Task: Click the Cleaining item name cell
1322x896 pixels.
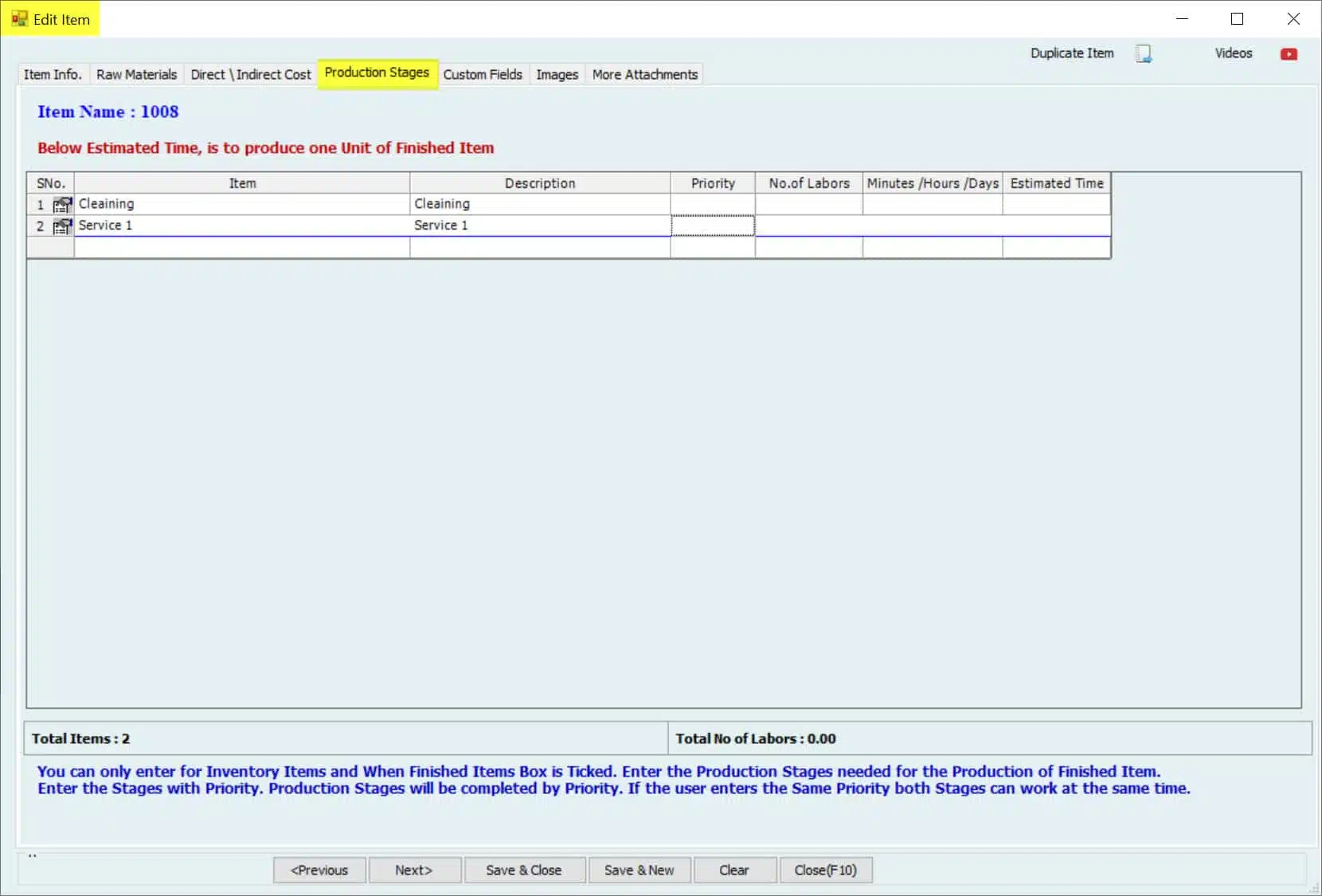Action: tap(242, 204)
